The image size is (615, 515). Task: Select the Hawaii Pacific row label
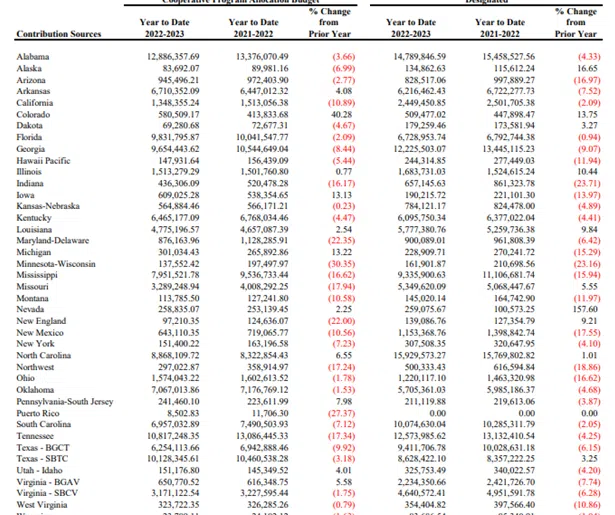[x=43, y=161]
